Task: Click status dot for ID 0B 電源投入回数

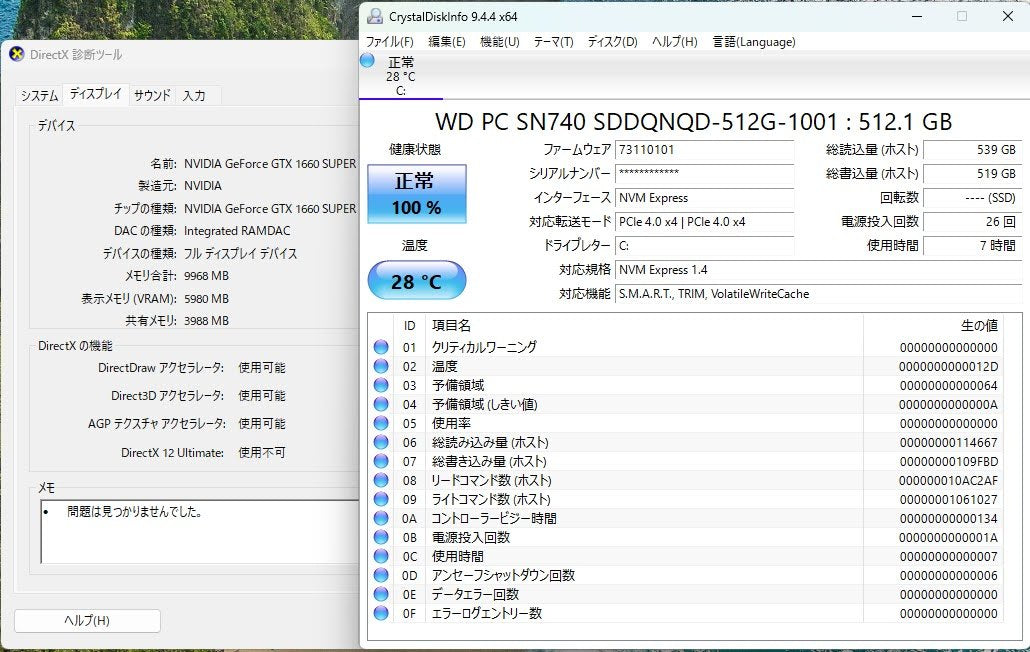Action: (381, 537)
